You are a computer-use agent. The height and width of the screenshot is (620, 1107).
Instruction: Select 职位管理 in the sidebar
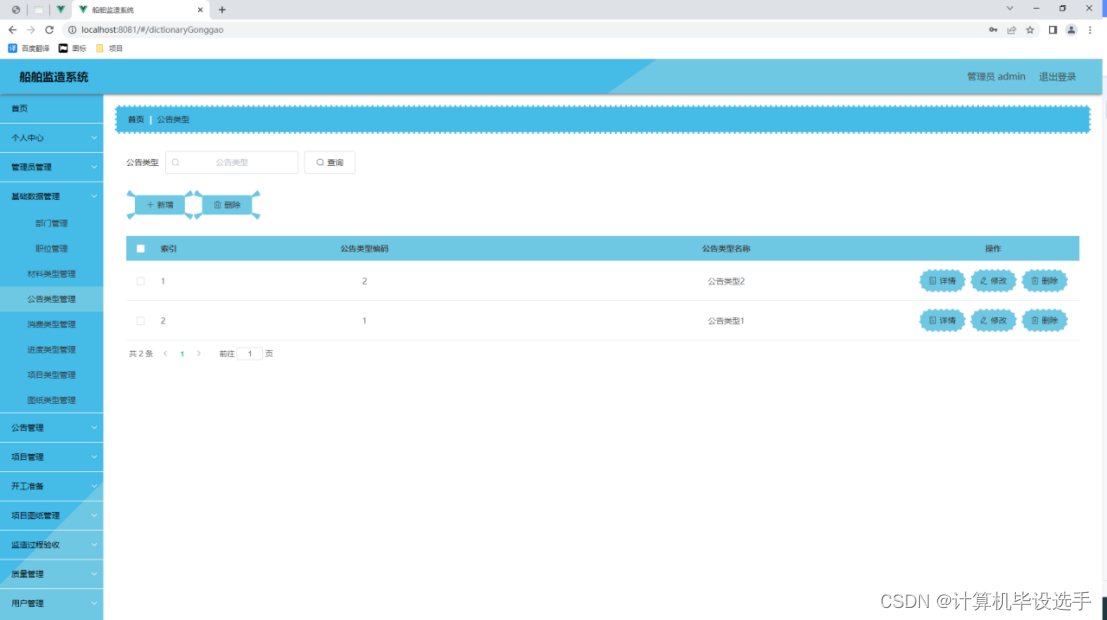tap(52, 249)
